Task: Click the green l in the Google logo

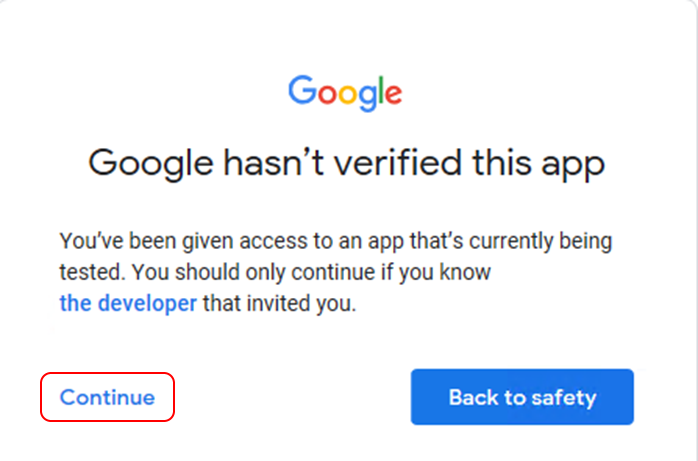Action: tap(381, 90)
